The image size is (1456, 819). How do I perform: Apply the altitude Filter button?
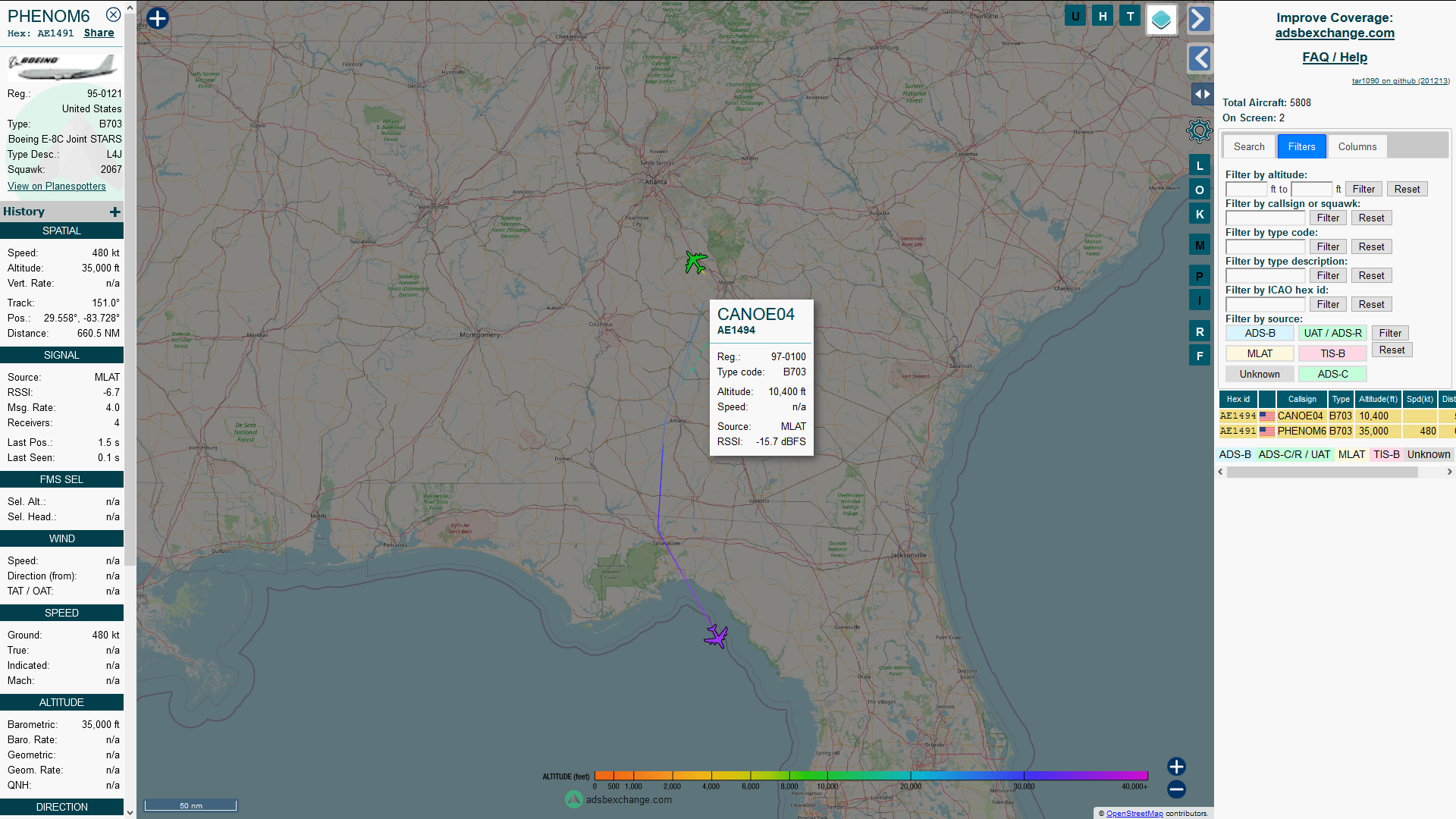[1363, 189]
